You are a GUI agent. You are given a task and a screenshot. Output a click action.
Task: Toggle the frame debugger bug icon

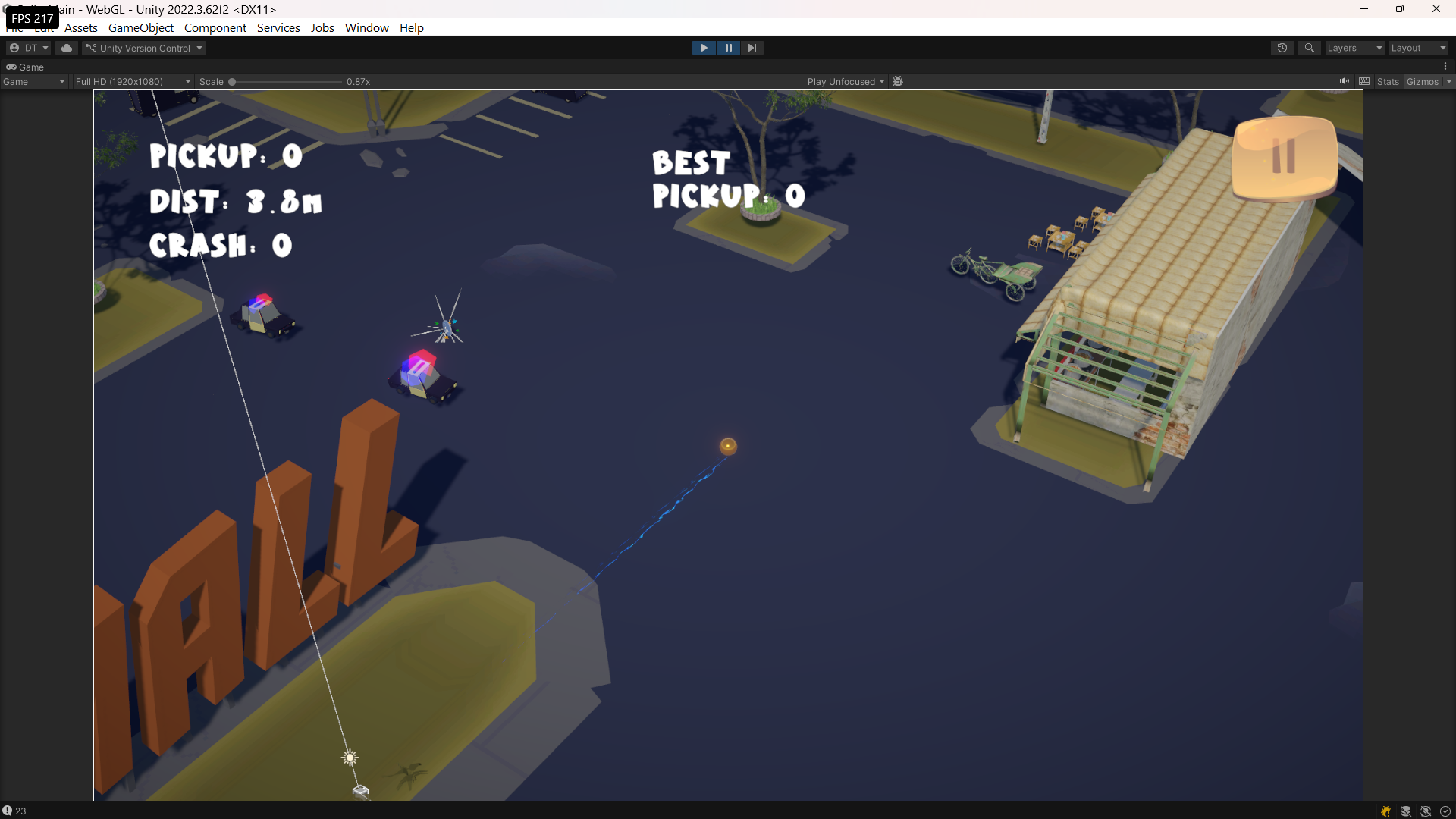(898, 82)
